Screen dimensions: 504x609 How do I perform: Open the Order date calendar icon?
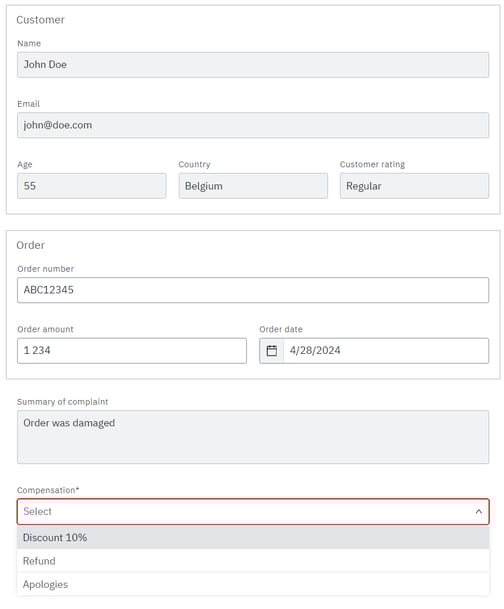click(271, 351)
